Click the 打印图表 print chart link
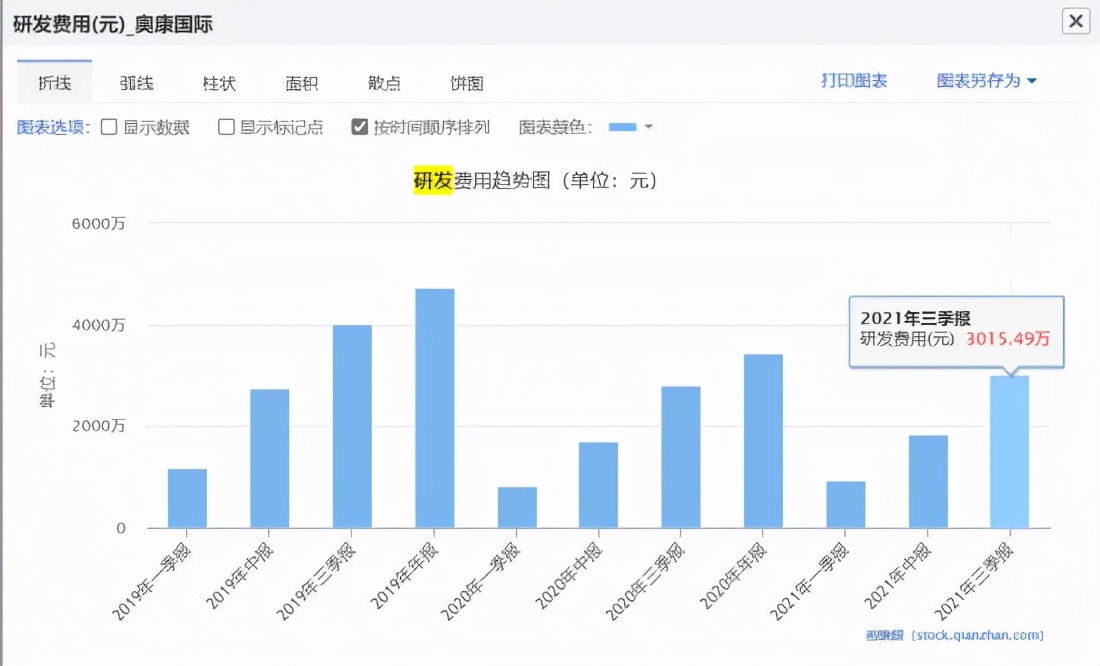The height and width of the screenshot is (666, 1100). point(853,80)
